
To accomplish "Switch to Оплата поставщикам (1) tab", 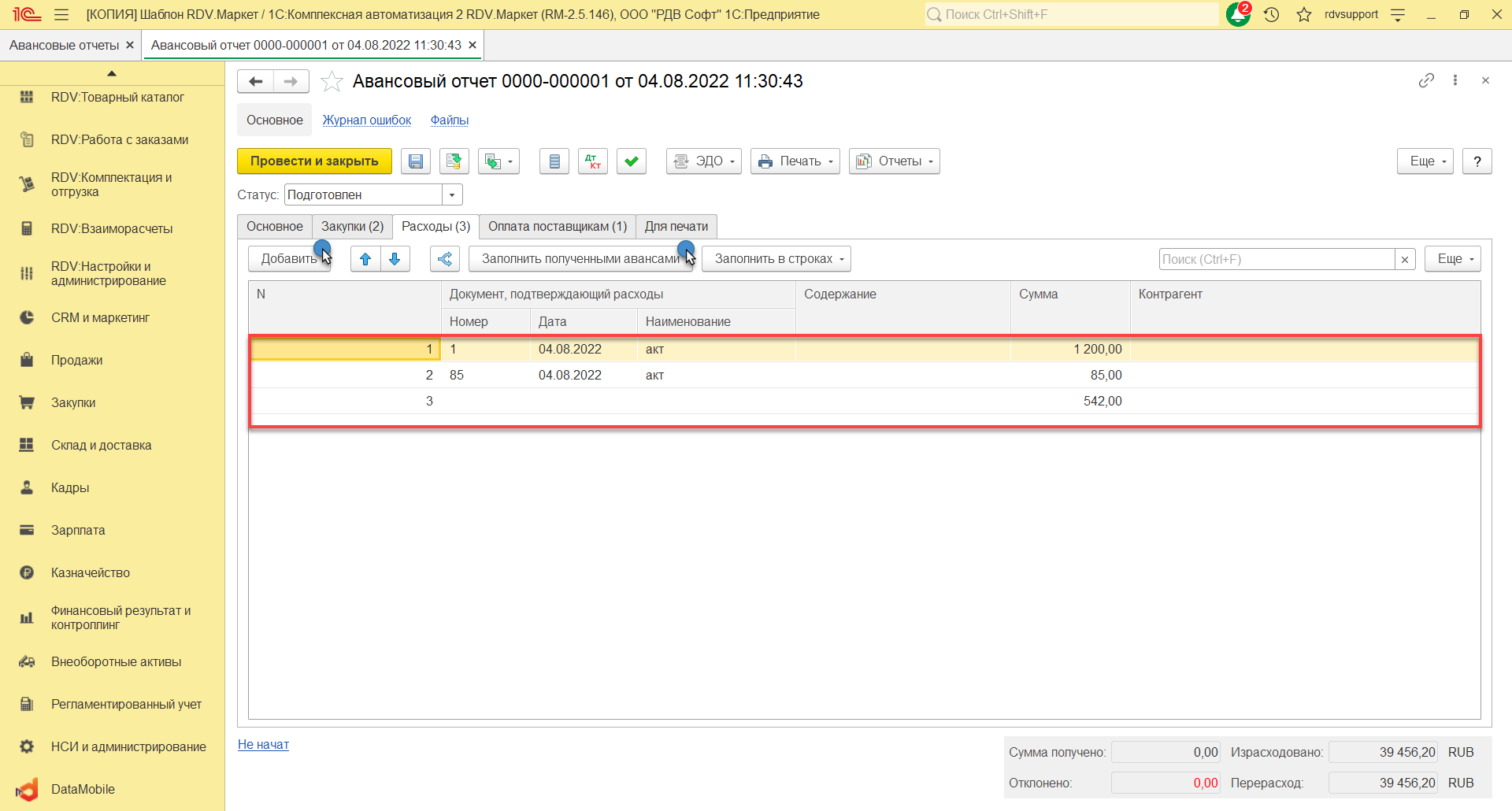I will click(x=557, y=227).
